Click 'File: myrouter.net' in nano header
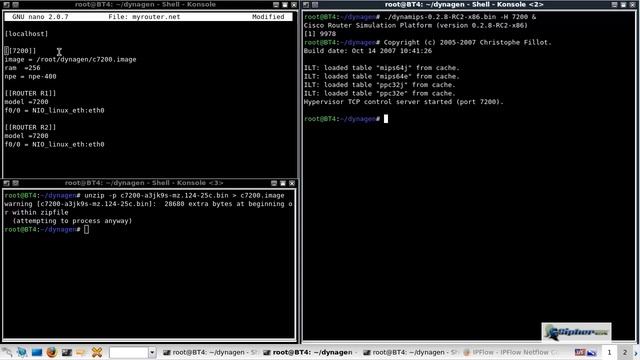This screenshot has width=640, height=360. (x=144, y=17)
